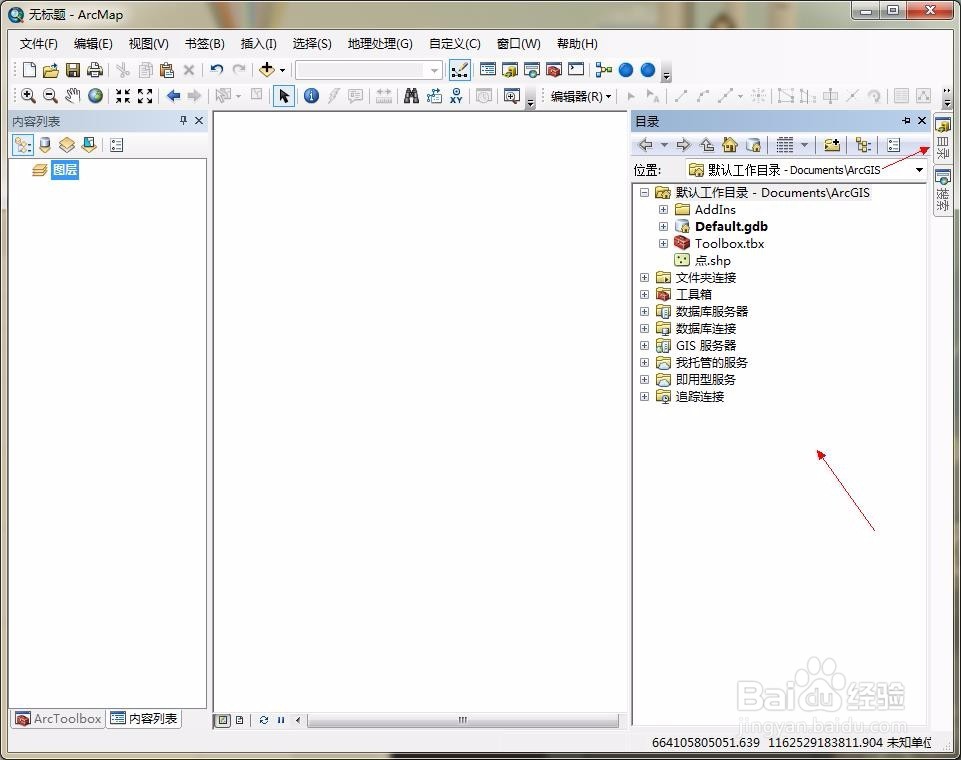Expand Default.gdb geodatabase
Viewport: 961px width, 760px height.
point(663,227)
